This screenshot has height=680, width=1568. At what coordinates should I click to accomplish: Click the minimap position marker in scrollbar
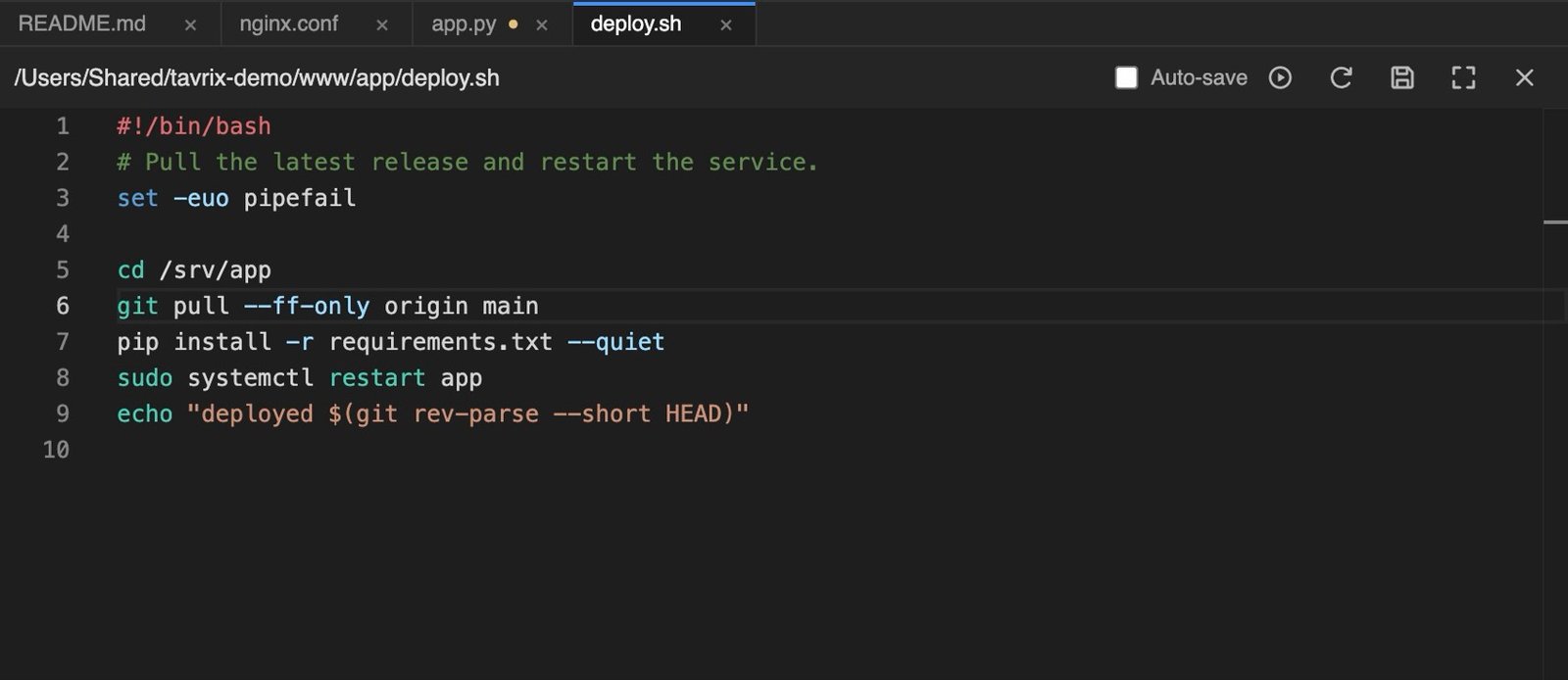(x=1555, y=222)
